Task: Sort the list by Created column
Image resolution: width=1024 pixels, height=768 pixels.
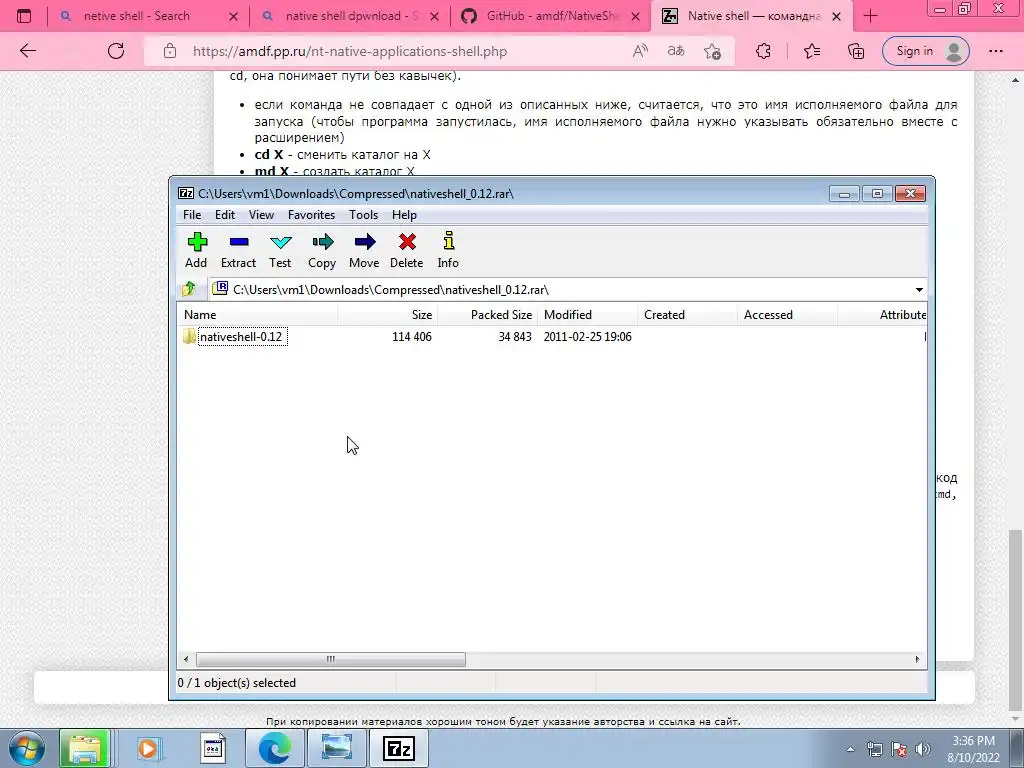Action: 688,315
